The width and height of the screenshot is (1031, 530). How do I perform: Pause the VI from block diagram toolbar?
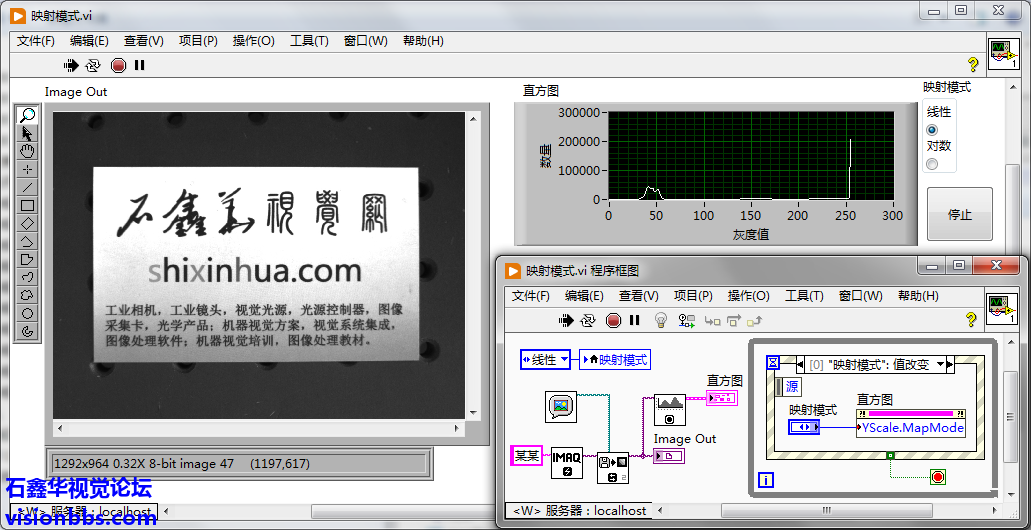pos(634,320)
